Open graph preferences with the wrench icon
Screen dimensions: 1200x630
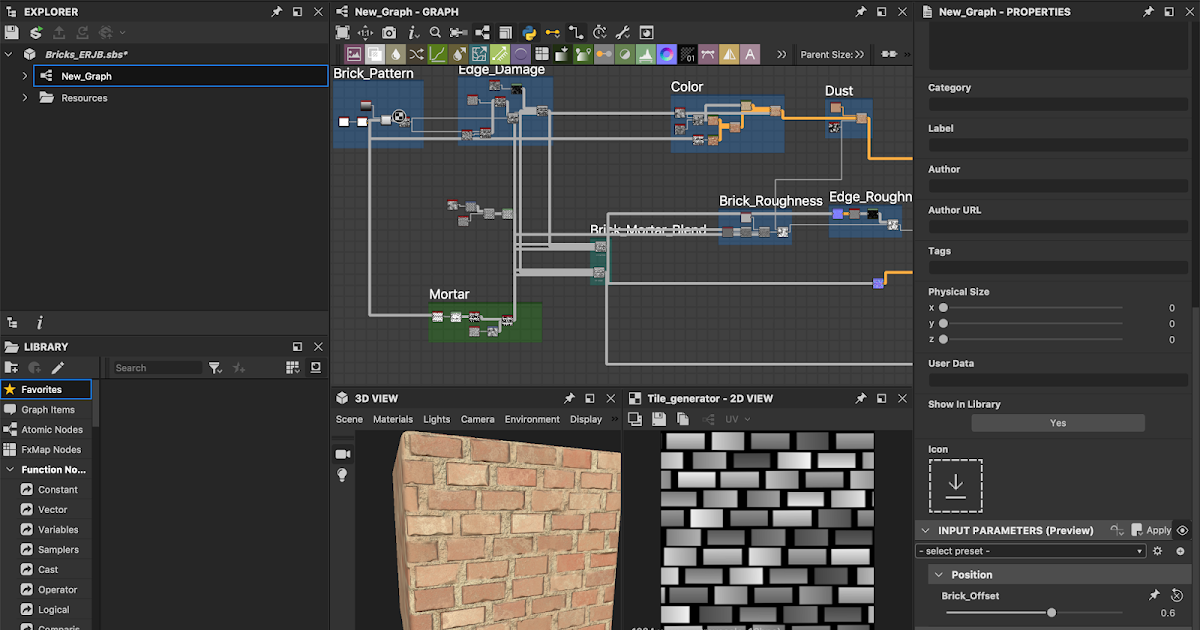pyautogui.click(x=622, y=32)
